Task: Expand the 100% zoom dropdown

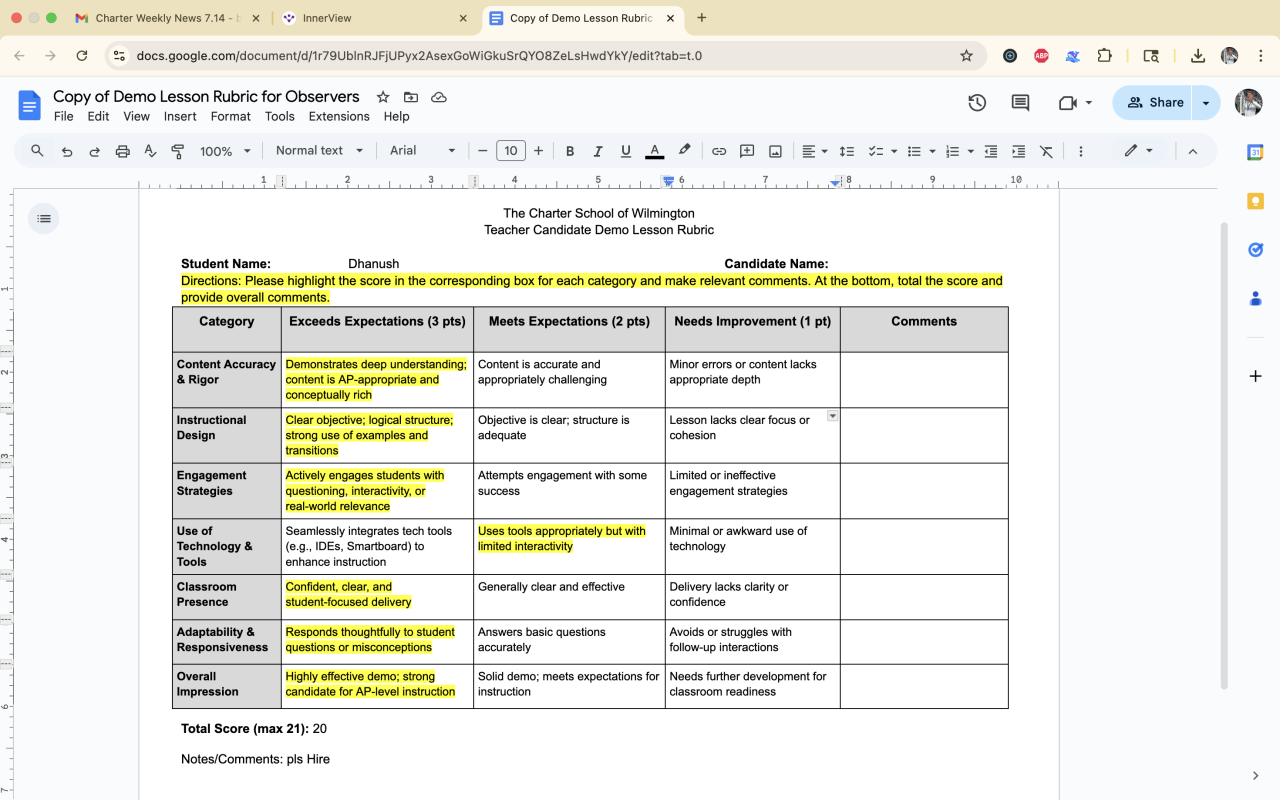Action: 224,151
